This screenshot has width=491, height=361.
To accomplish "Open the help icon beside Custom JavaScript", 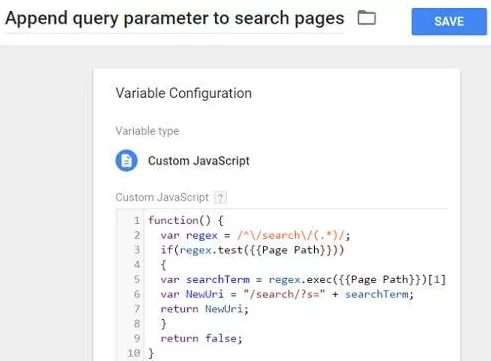I will (220, 198).
